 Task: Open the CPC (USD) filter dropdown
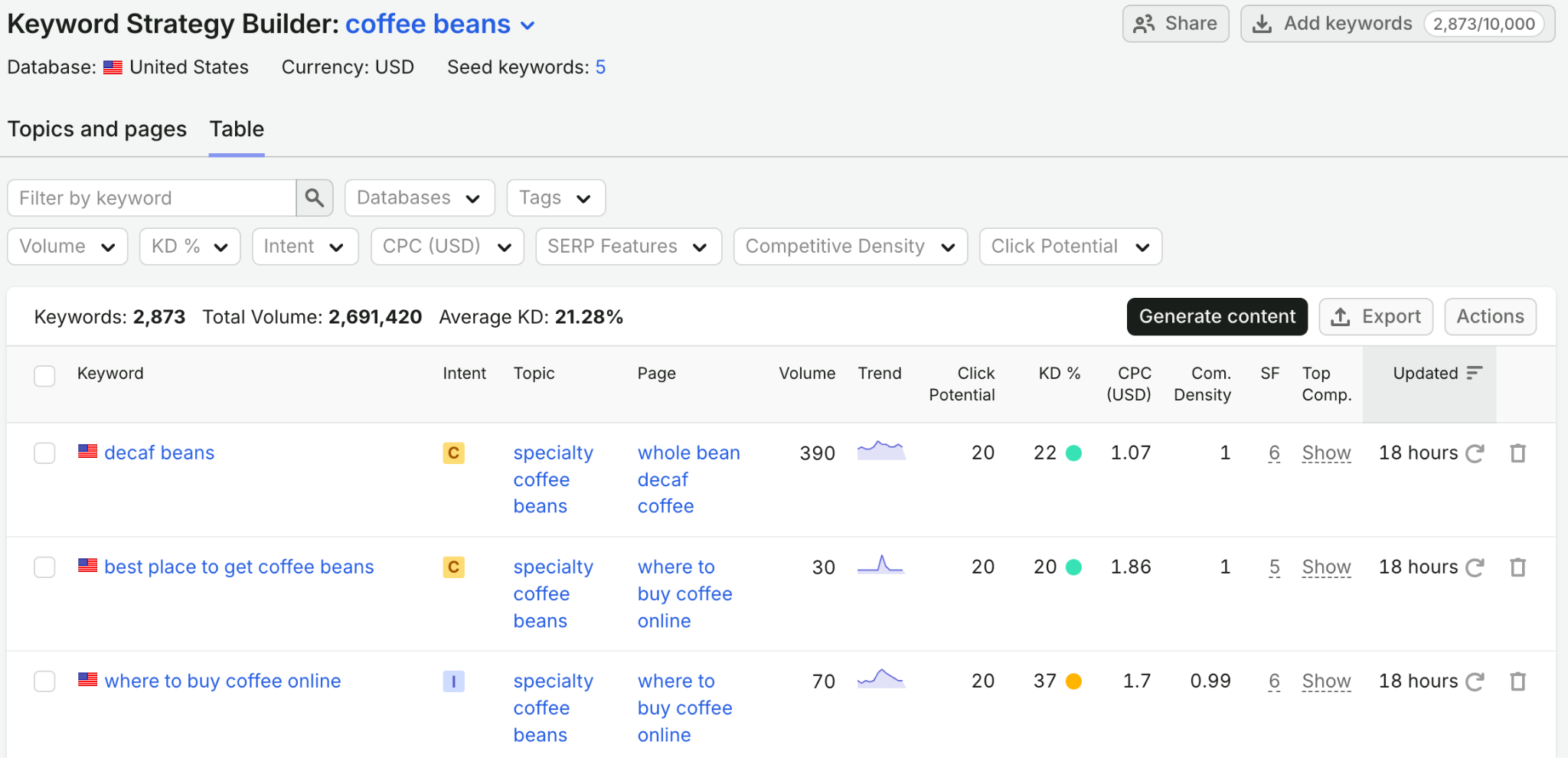point(447,247)
